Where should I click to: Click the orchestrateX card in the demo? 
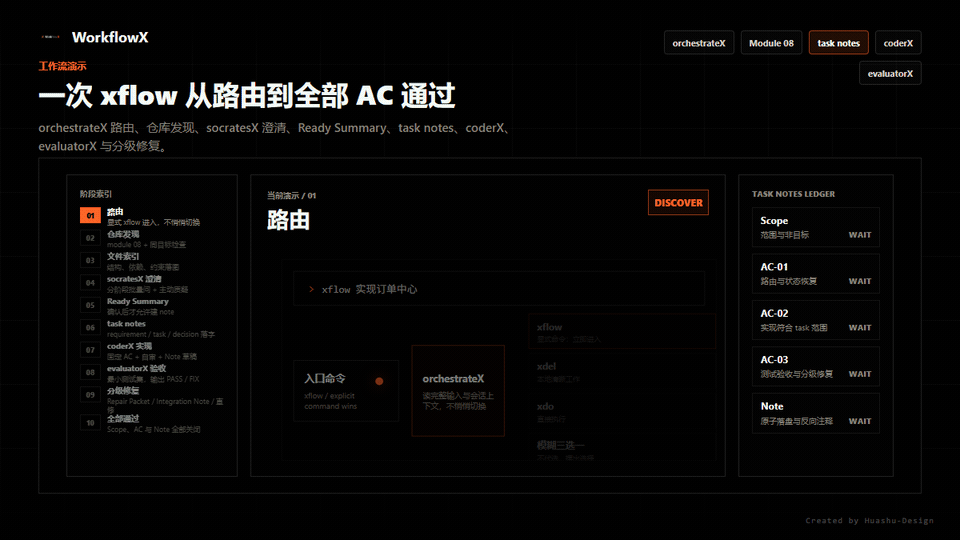[x=458, y=391]
